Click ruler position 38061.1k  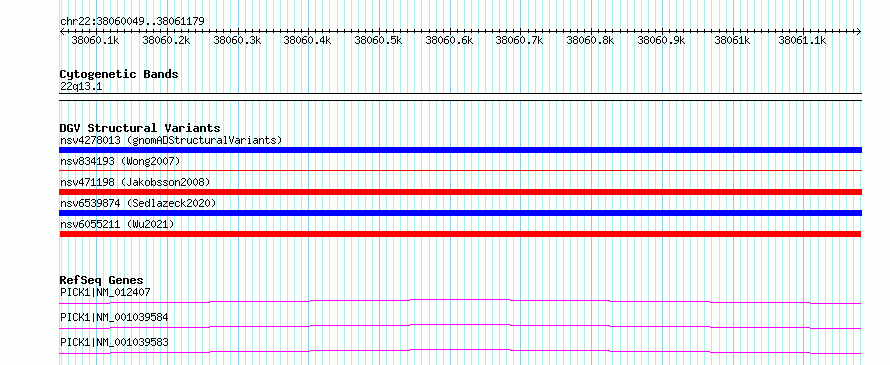(802, 40)
